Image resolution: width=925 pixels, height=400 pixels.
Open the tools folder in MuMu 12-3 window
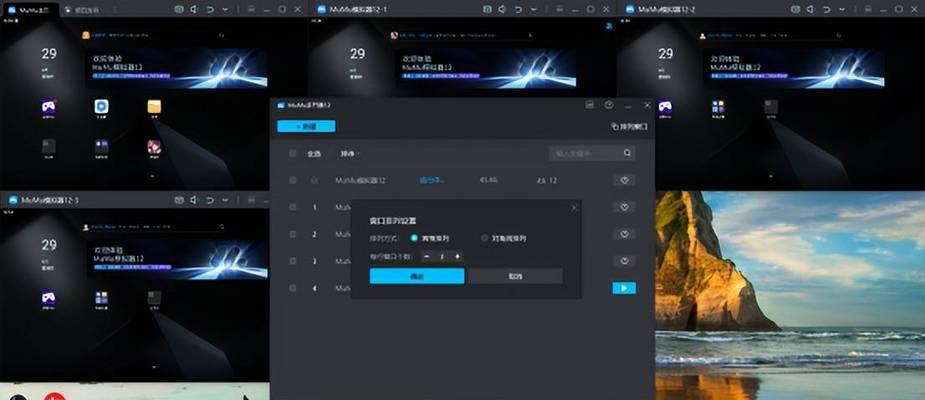point(101,298)
